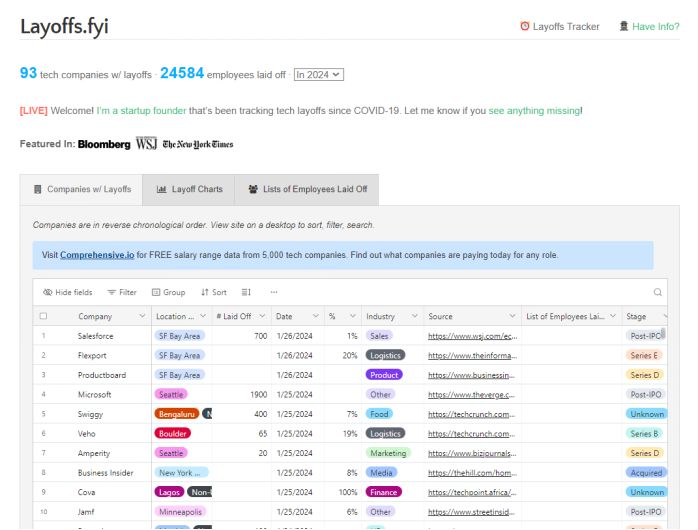Open the more options ellipsis menu
This screenshot has height=530, width=698.
click(x=274, y=292)
